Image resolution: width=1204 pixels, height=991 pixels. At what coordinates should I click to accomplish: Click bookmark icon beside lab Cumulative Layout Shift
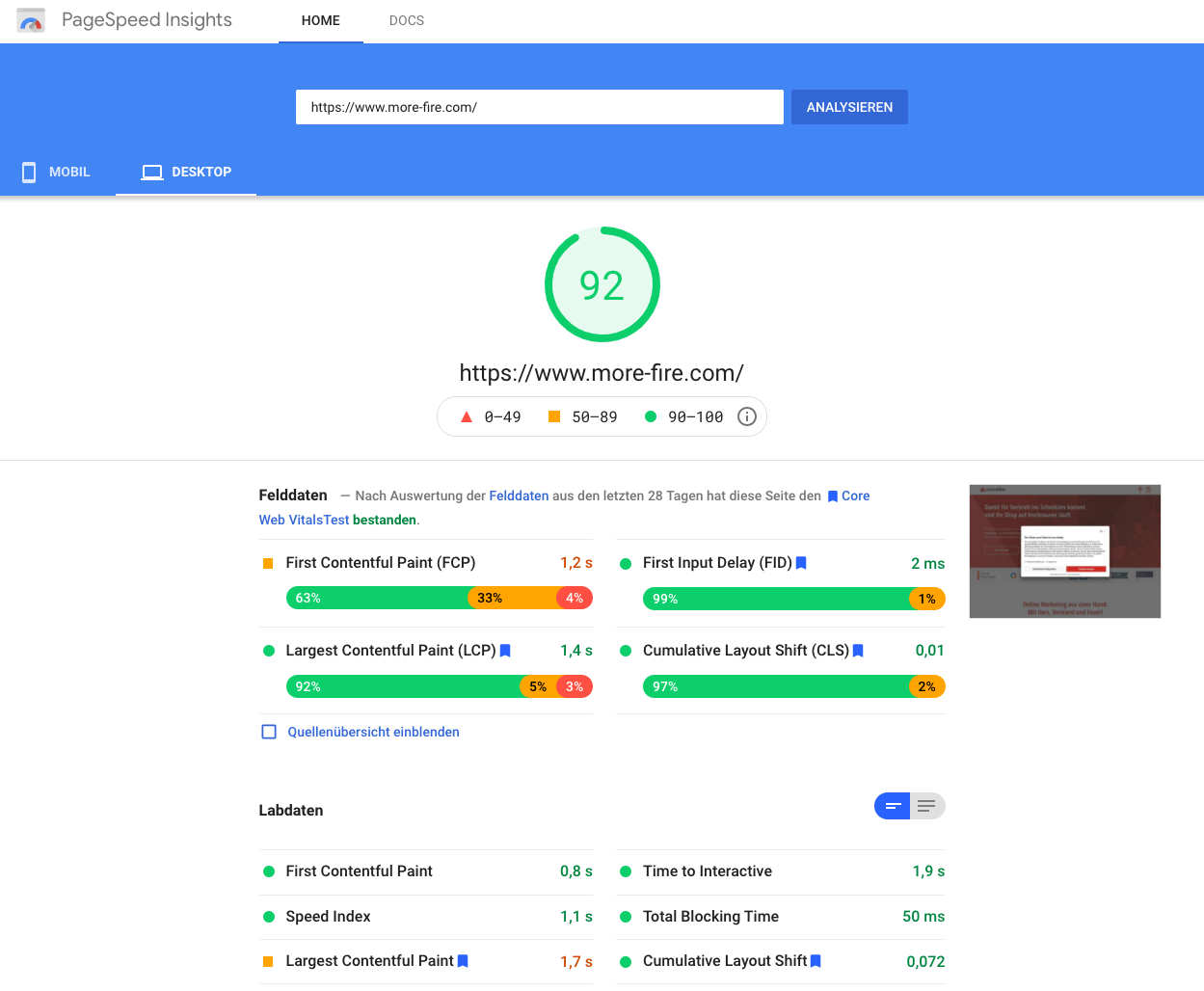click(816, 961)
